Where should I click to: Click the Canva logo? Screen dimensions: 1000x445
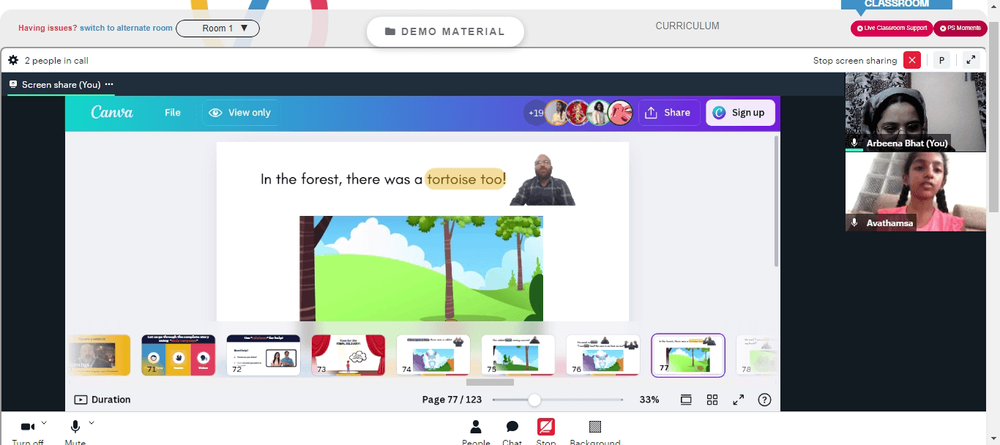(112, 112)
